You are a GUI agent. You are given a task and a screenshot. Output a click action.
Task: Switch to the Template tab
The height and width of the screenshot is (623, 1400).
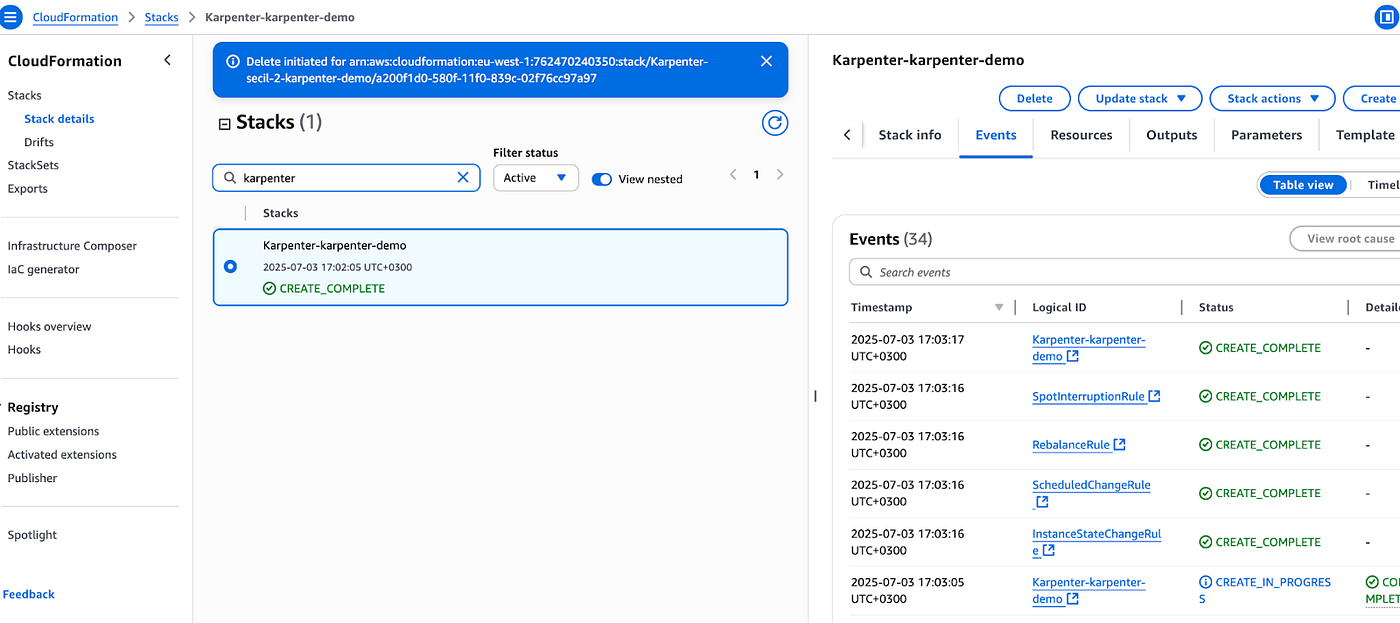pyautogui.click(x=1365, y=135)
